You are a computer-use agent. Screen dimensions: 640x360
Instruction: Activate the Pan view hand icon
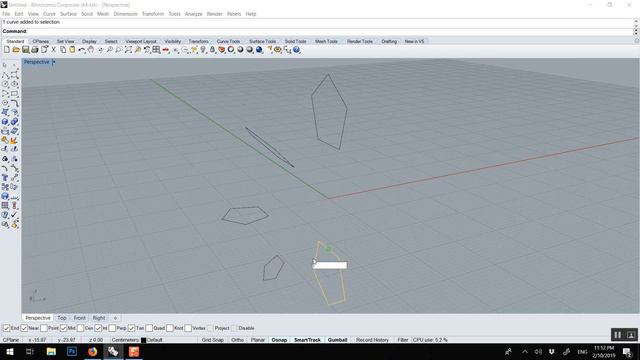pyautogui.click(x=91, y=50)
